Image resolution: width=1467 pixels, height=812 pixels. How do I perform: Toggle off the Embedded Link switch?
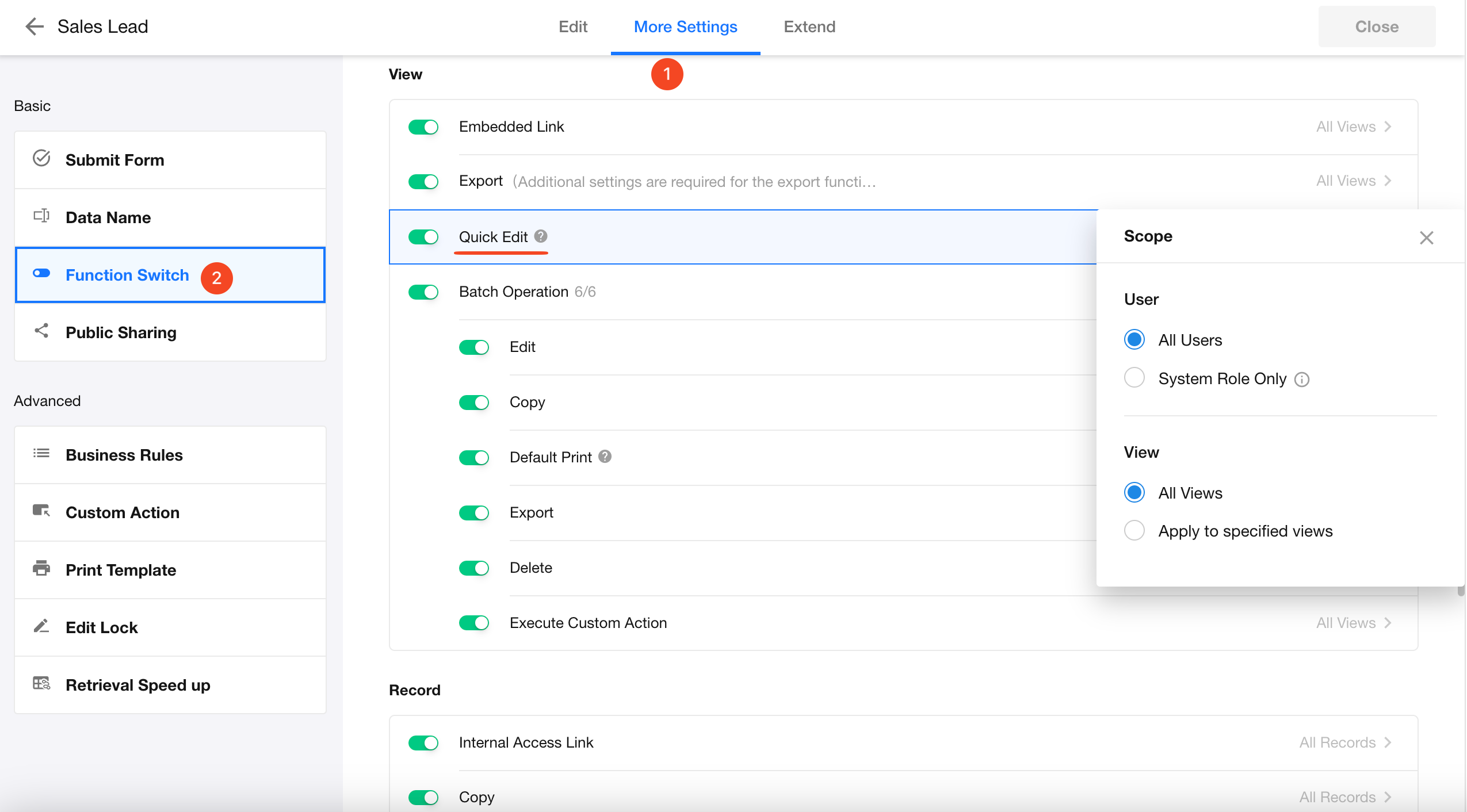click(x=423, y=127)
